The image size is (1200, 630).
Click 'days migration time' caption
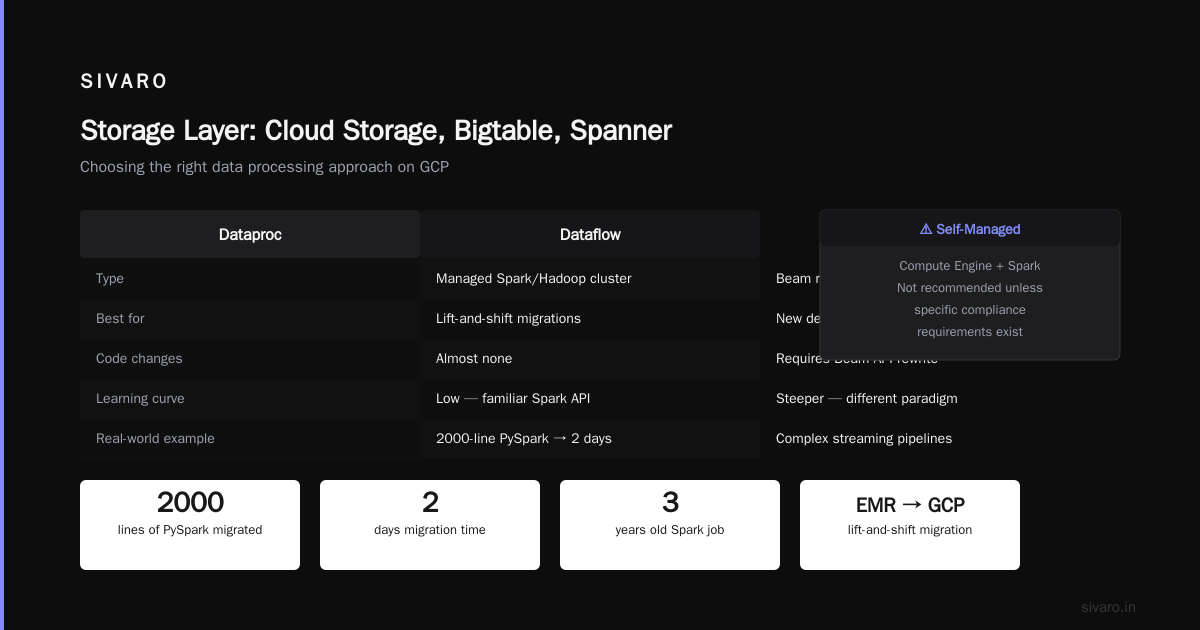point(430,530)
